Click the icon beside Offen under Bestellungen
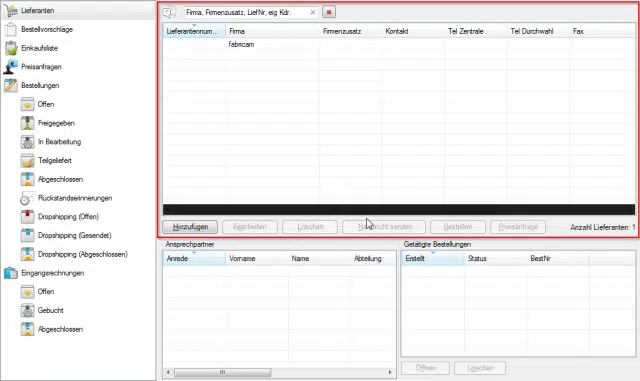The image size is (640, 381). (27, 105)
